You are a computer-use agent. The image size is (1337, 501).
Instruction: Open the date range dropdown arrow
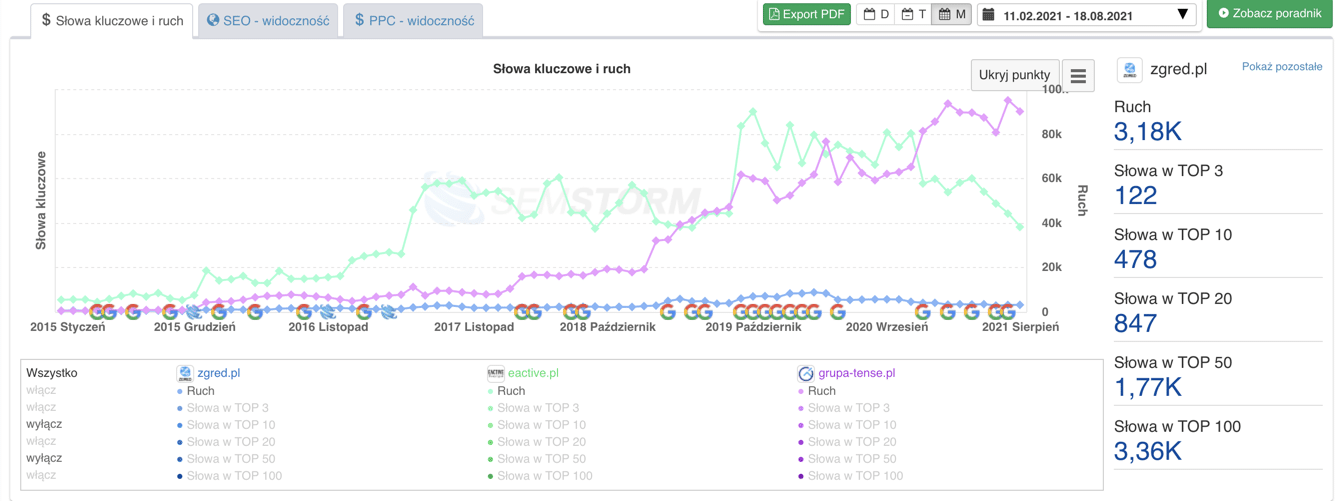tap(1182, 15)
